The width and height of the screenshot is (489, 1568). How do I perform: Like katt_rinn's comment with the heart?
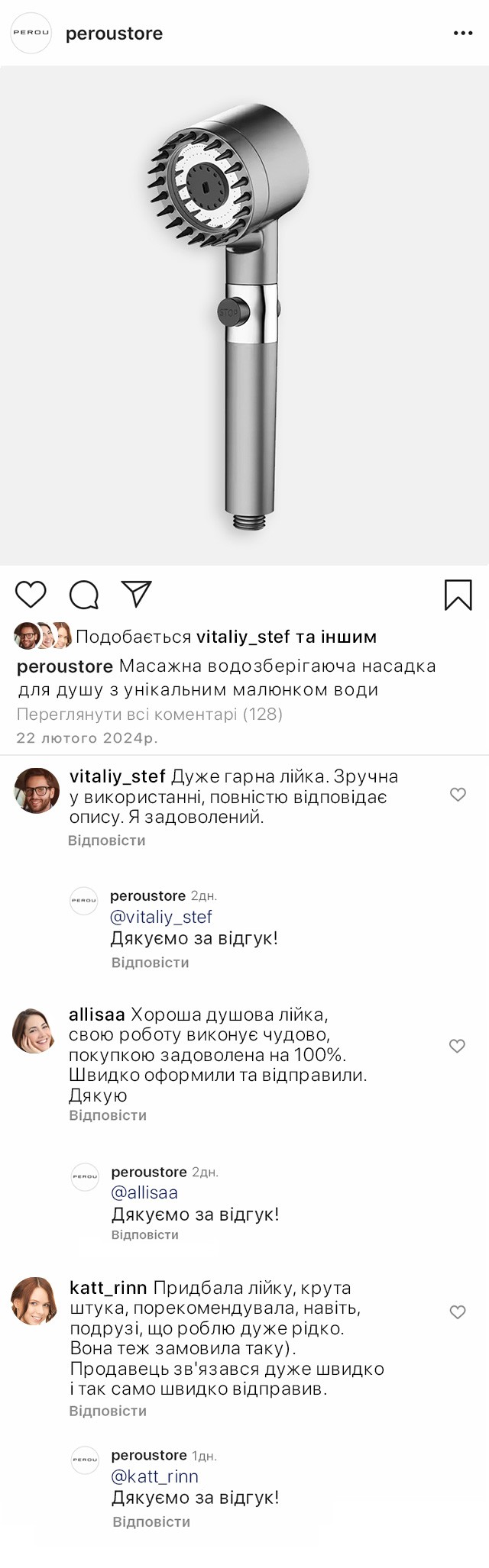pyautogui.click(x=458, y=1312)
